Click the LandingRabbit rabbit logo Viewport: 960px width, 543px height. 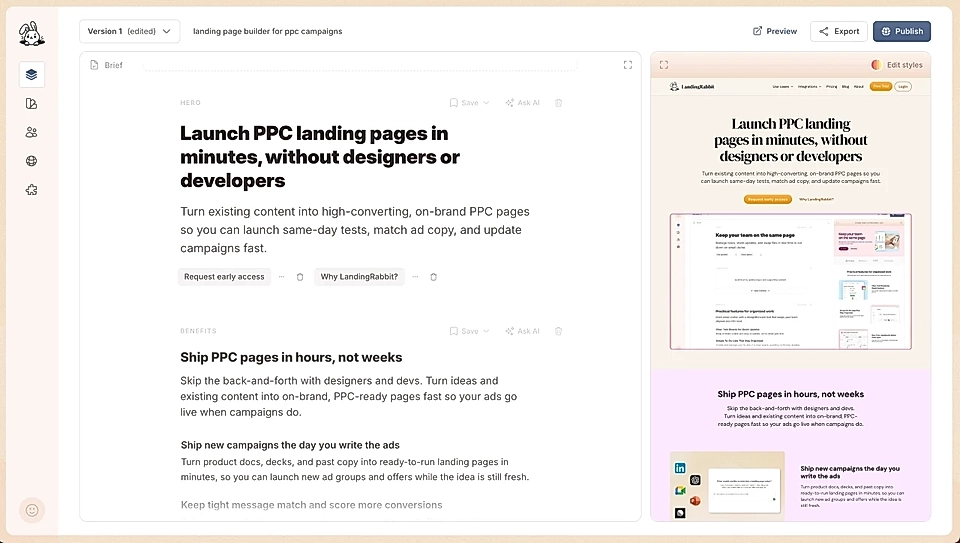pyautogui.click(x=32, y=34)
